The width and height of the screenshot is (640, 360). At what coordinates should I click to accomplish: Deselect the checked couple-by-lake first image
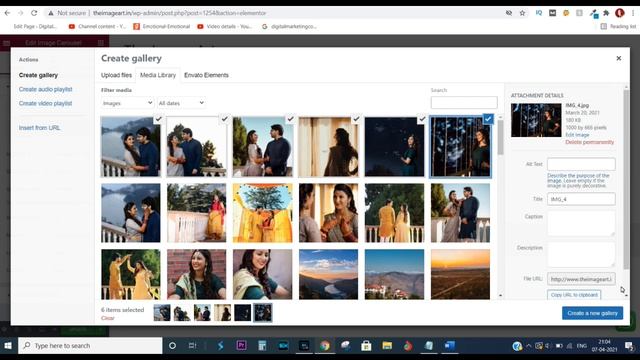[158, 119]
